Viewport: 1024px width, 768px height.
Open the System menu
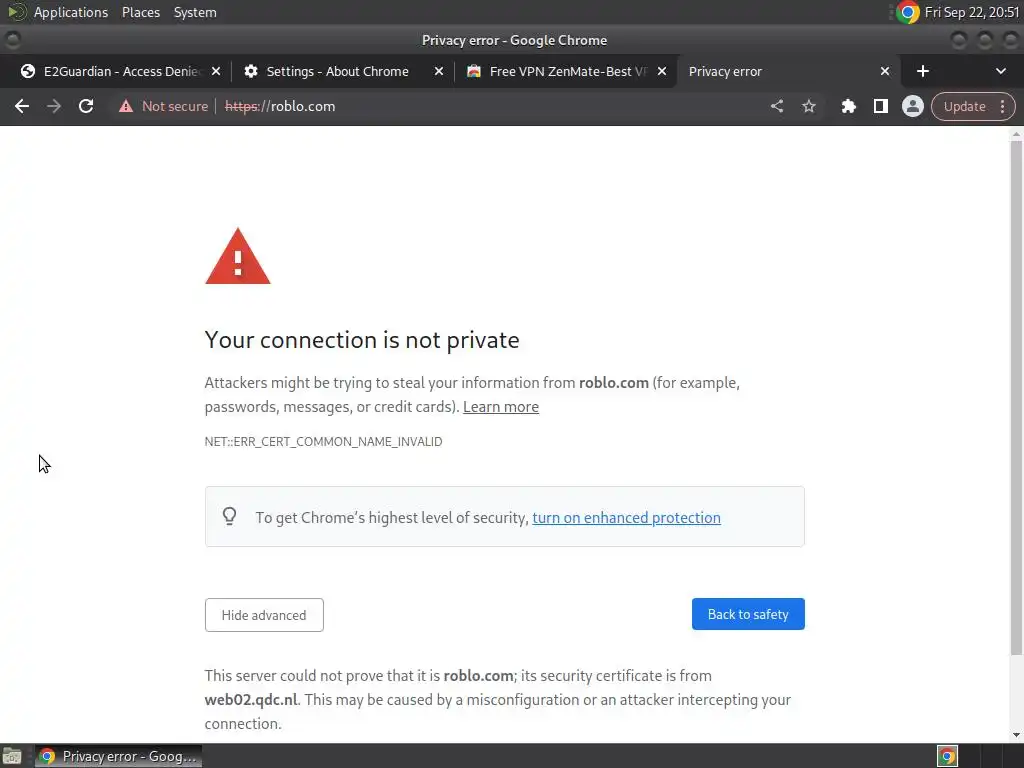pyautogui.click(x=195, y=12)
